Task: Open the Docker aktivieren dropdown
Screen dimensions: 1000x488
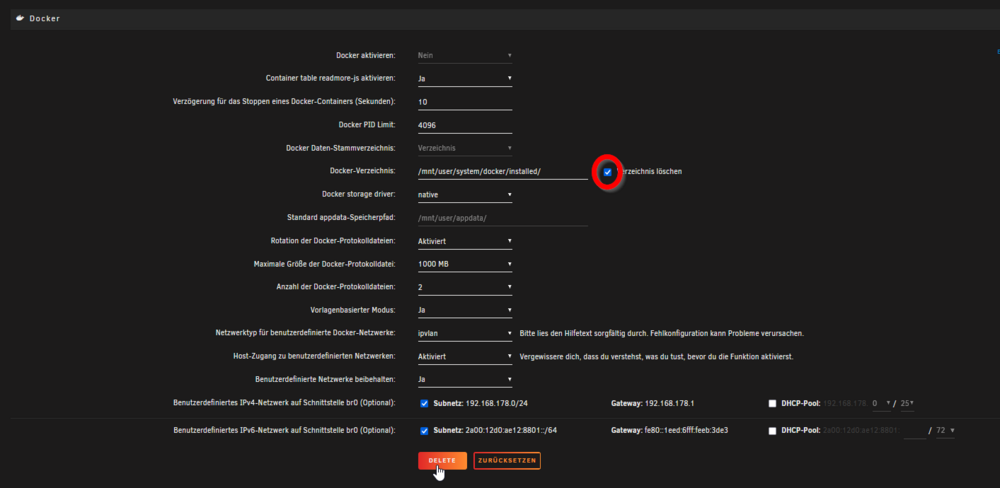Action: (x=465, y=55)
